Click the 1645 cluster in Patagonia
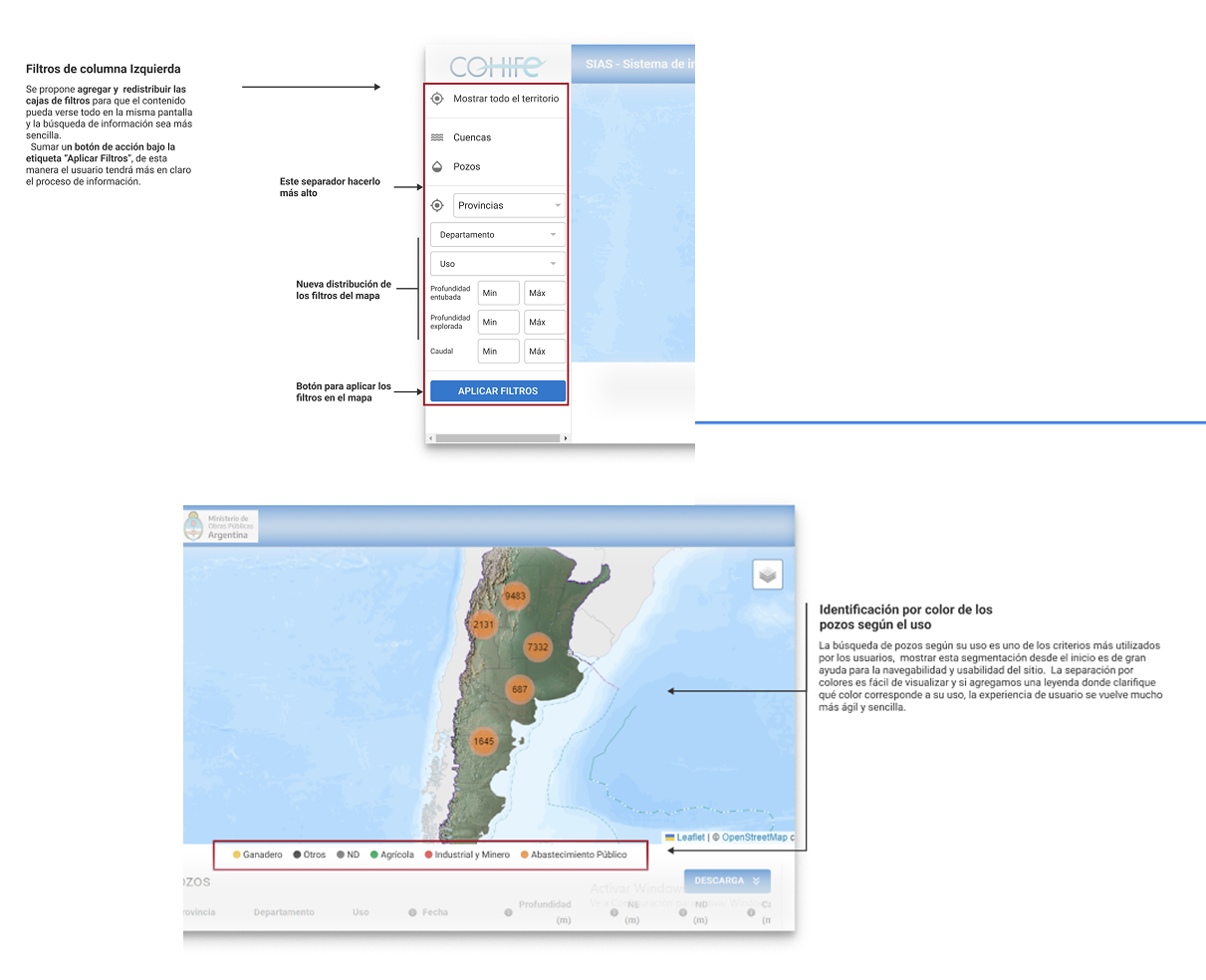This screenshot has height=980, width=1206. click(483, 741)
